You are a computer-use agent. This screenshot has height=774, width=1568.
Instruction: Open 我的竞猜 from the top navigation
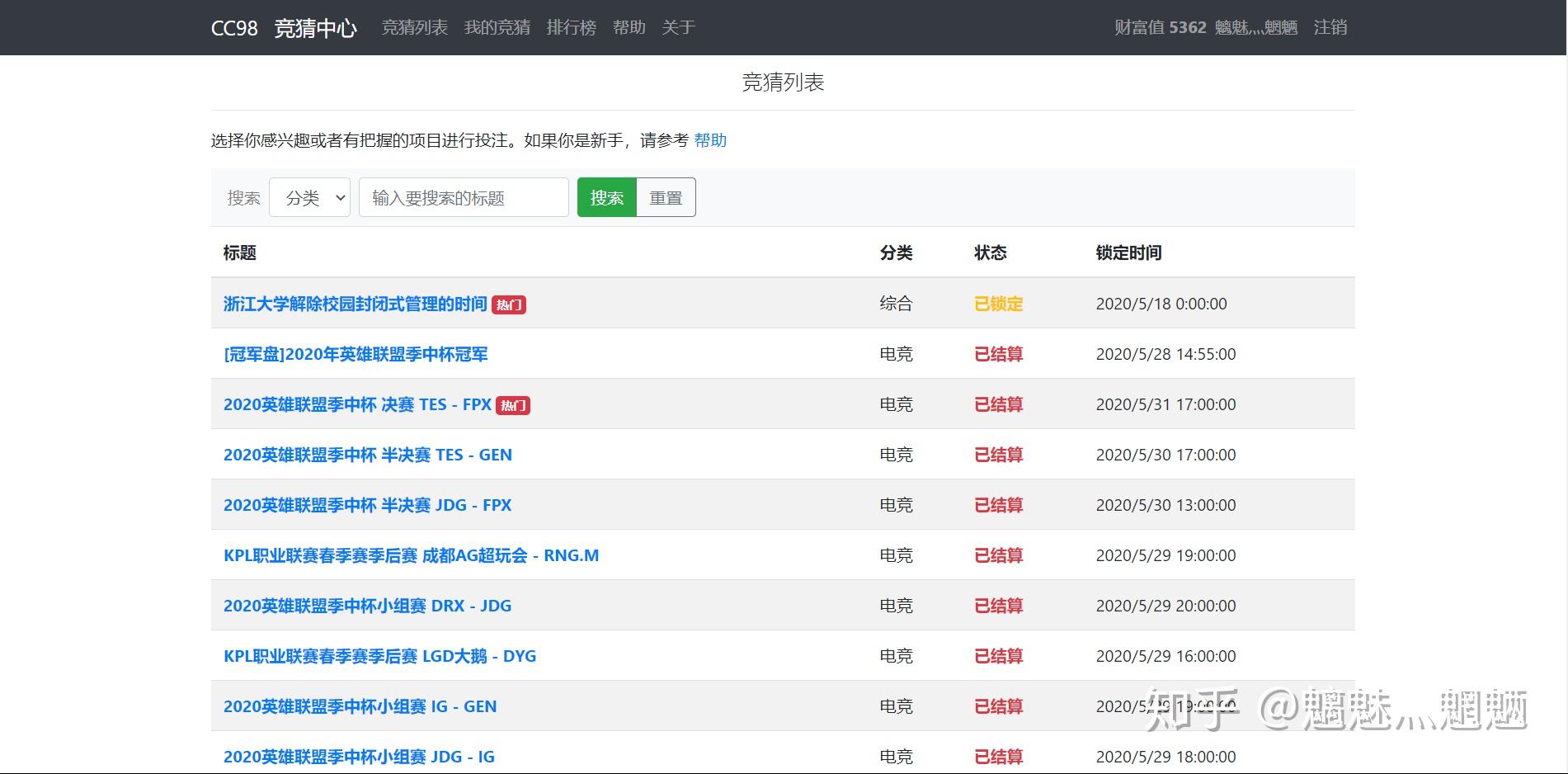(x=496, y=27)
